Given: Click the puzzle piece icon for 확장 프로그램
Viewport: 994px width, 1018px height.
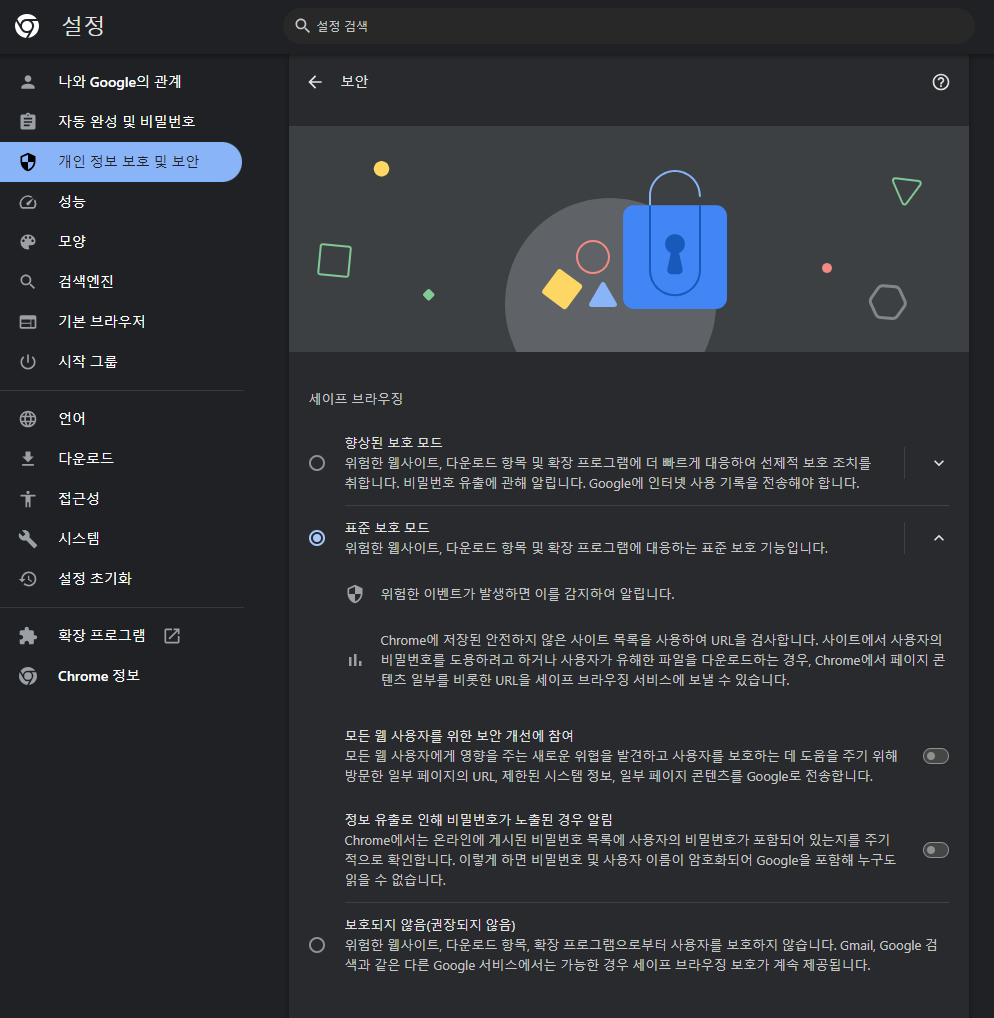Looking at the screenshot, I should (x=28, y=636).
